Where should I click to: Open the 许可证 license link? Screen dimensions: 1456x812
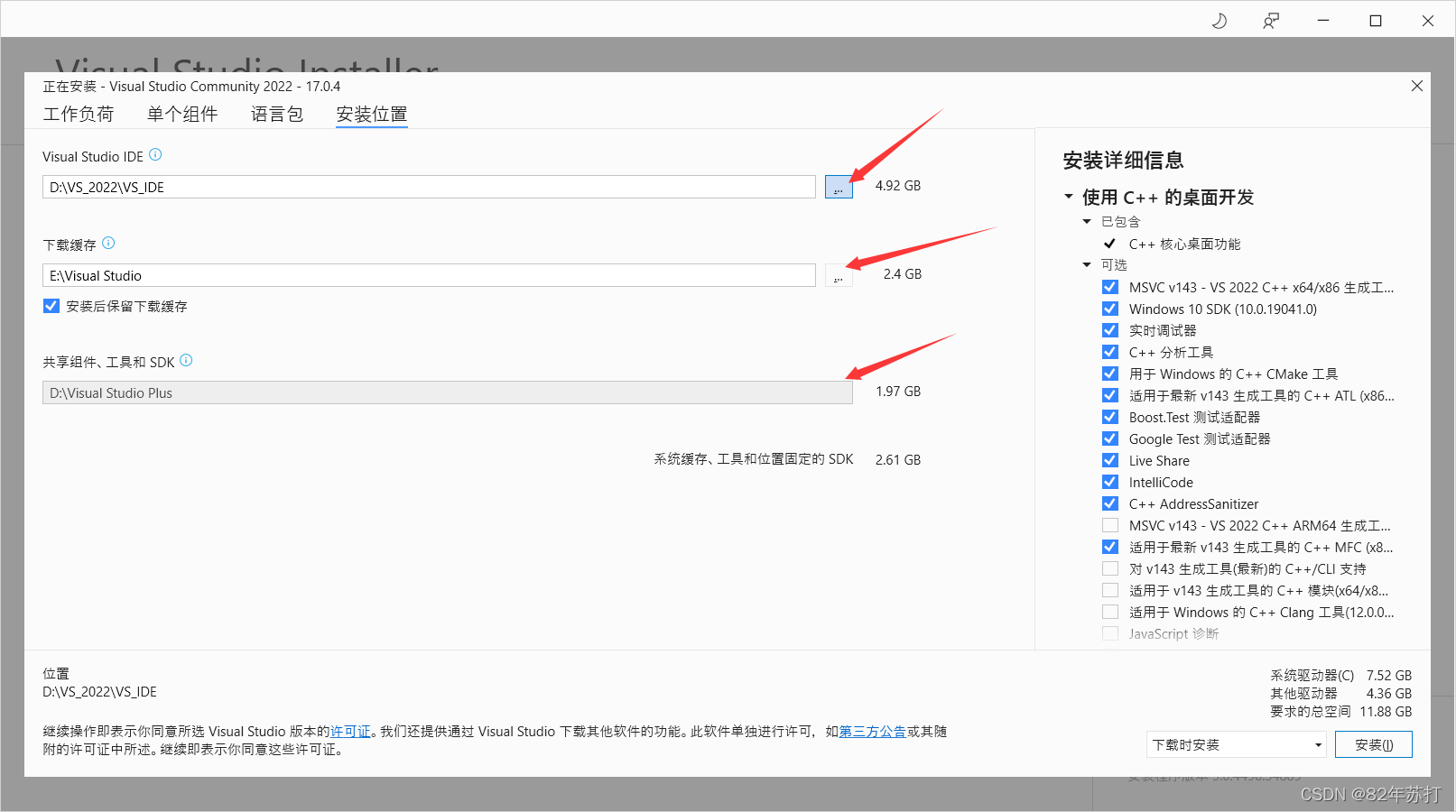coord(350,732)
